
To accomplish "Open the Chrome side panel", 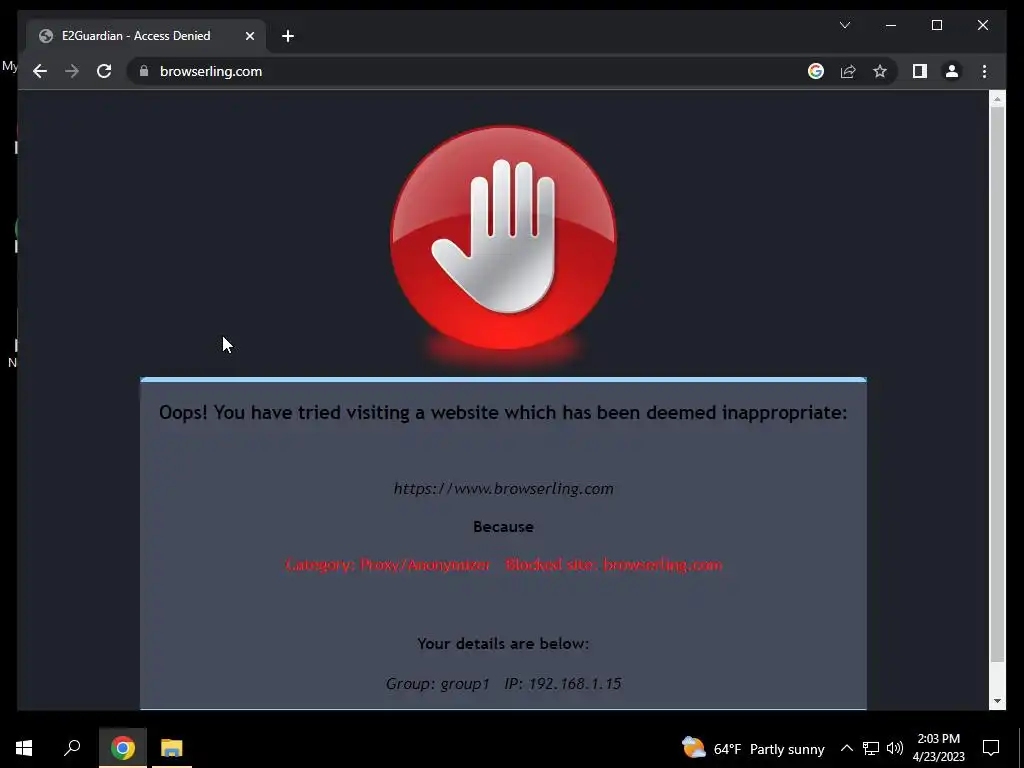I will pyautogui.click(x=920, y=71).
